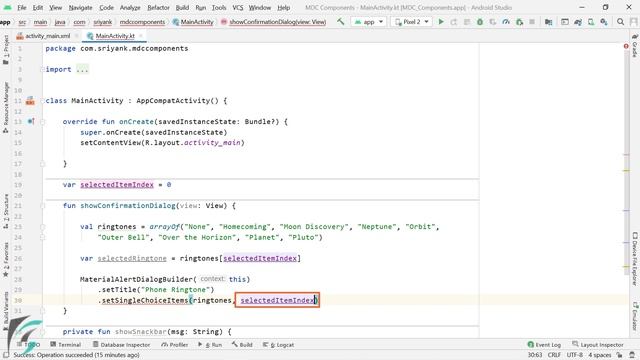The width and height of the screenshot is (640, 360).
Task: Collapse the onCreate function fold on line 13
Action: click(42, 122)
